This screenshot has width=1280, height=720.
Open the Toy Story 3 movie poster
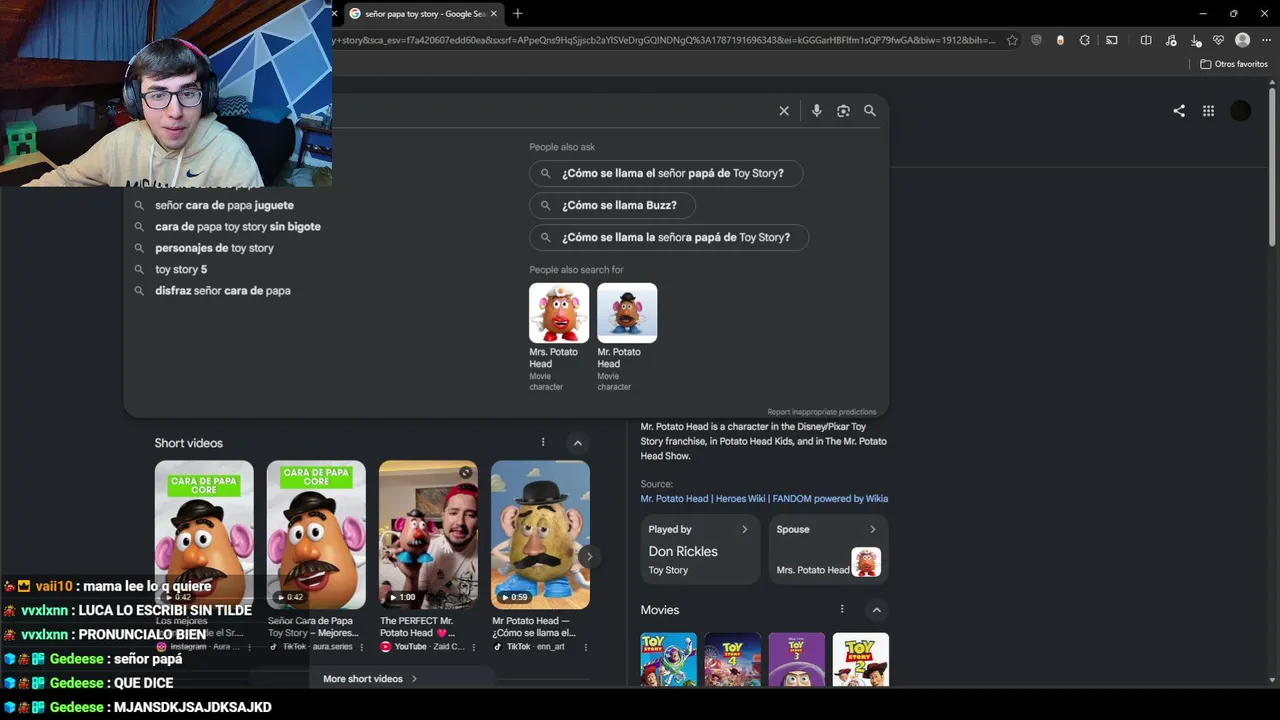[x=797, y=660]
